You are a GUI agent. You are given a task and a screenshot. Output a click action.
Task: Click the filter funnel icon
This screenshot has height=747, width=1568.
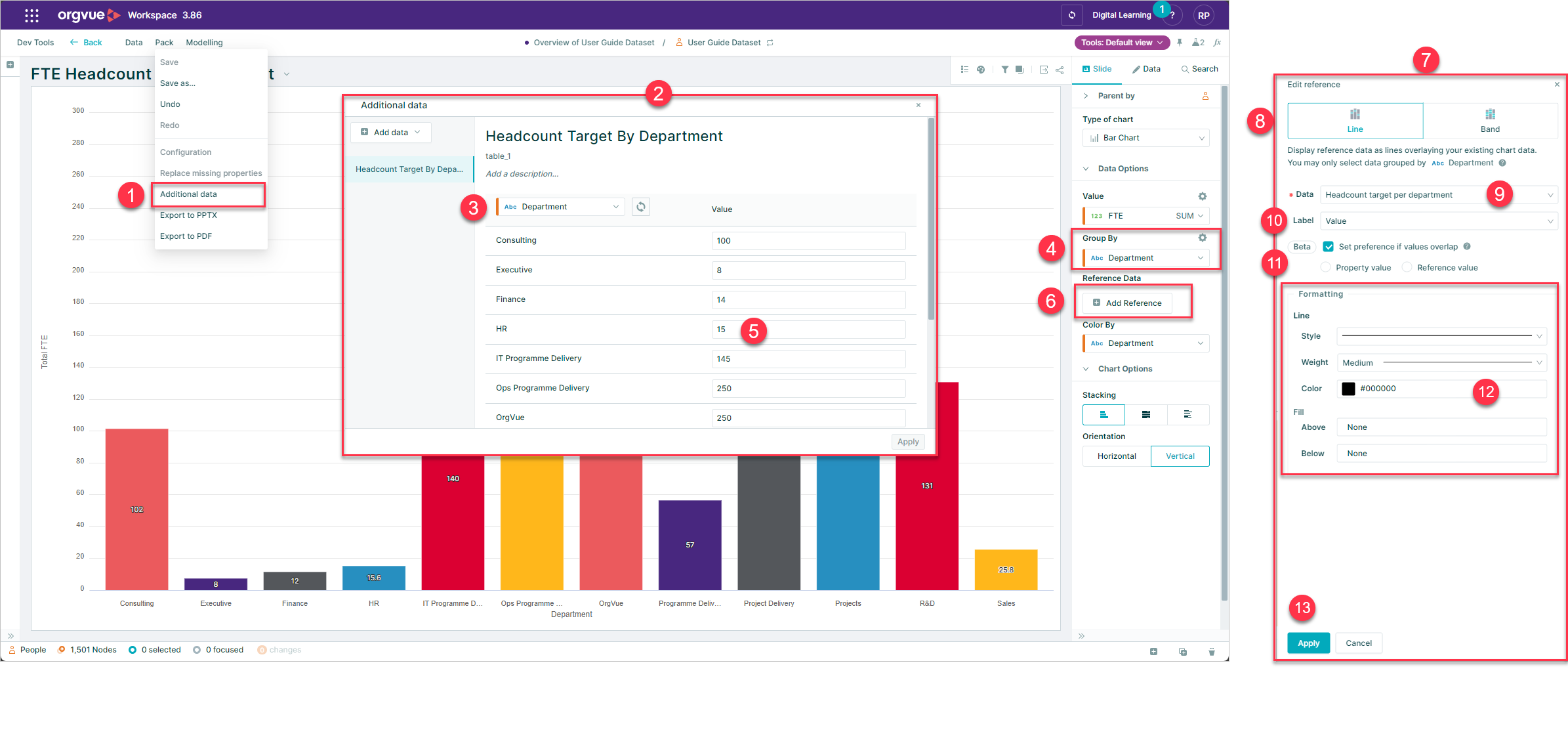(x=1004, y=70)
